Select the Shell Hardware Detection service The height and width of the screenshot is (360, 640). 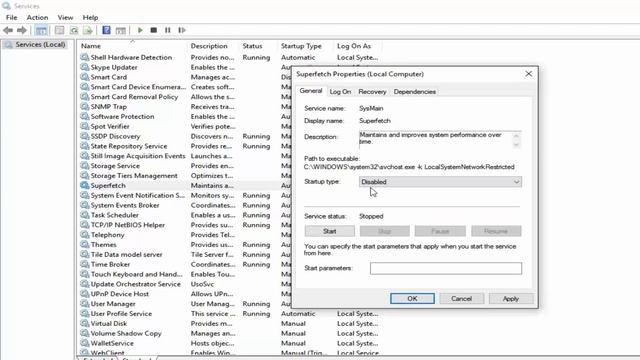point(131,57)
